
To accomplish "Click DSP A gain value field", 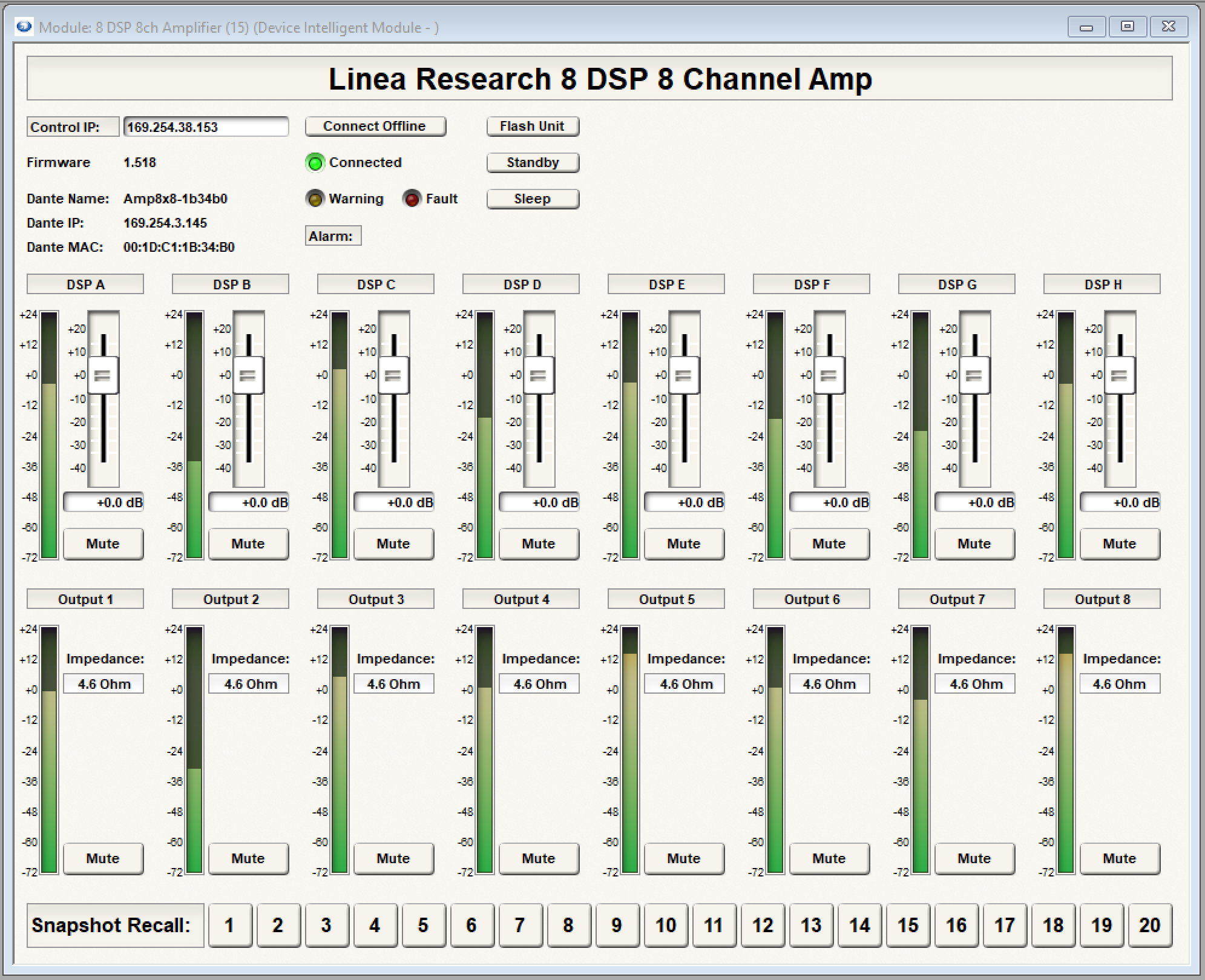I will (x=103, y=502).
